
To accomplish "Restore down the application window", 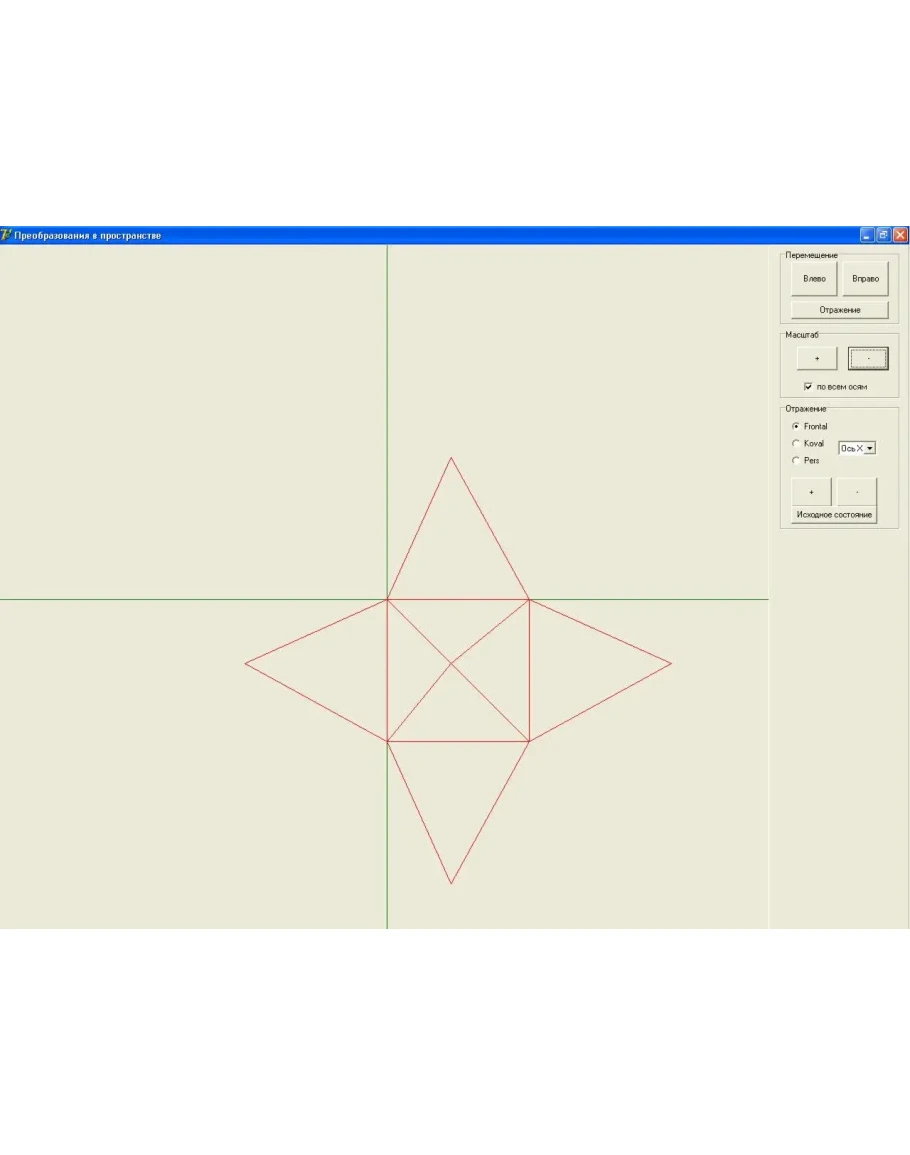I will click(883, 235).
